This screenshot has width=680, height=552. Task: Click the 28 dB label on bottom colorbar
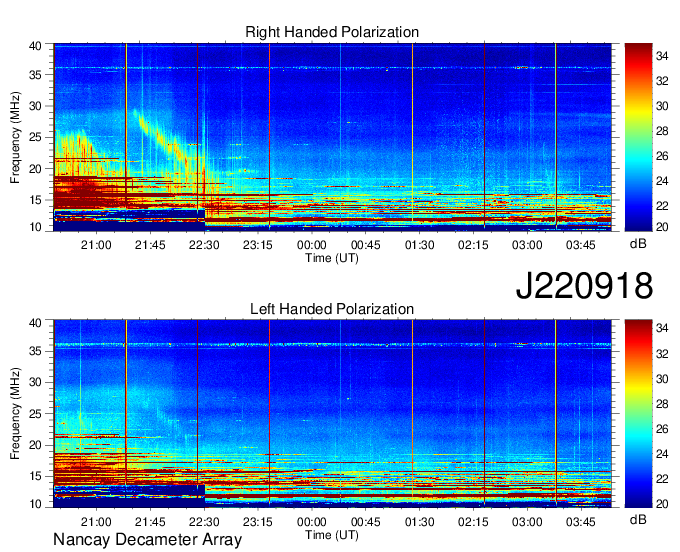point(662,404)
